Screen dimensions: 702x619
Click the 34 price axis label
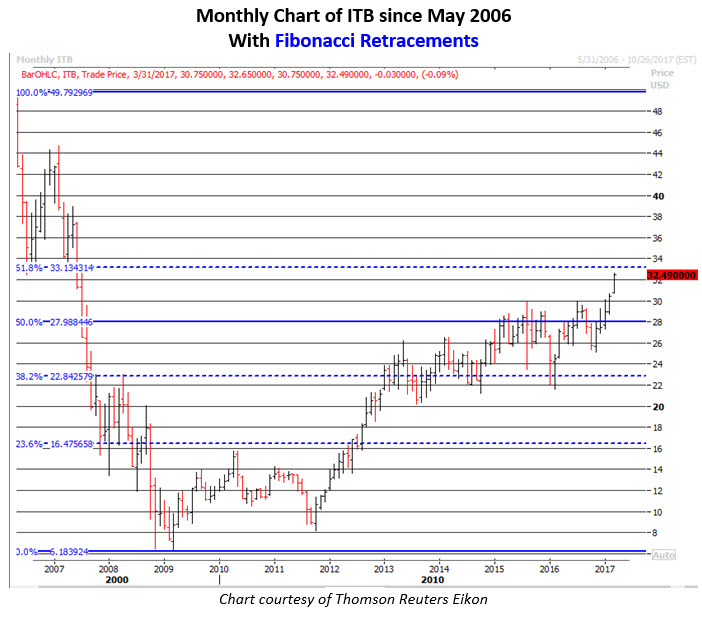tap(657, 259)
